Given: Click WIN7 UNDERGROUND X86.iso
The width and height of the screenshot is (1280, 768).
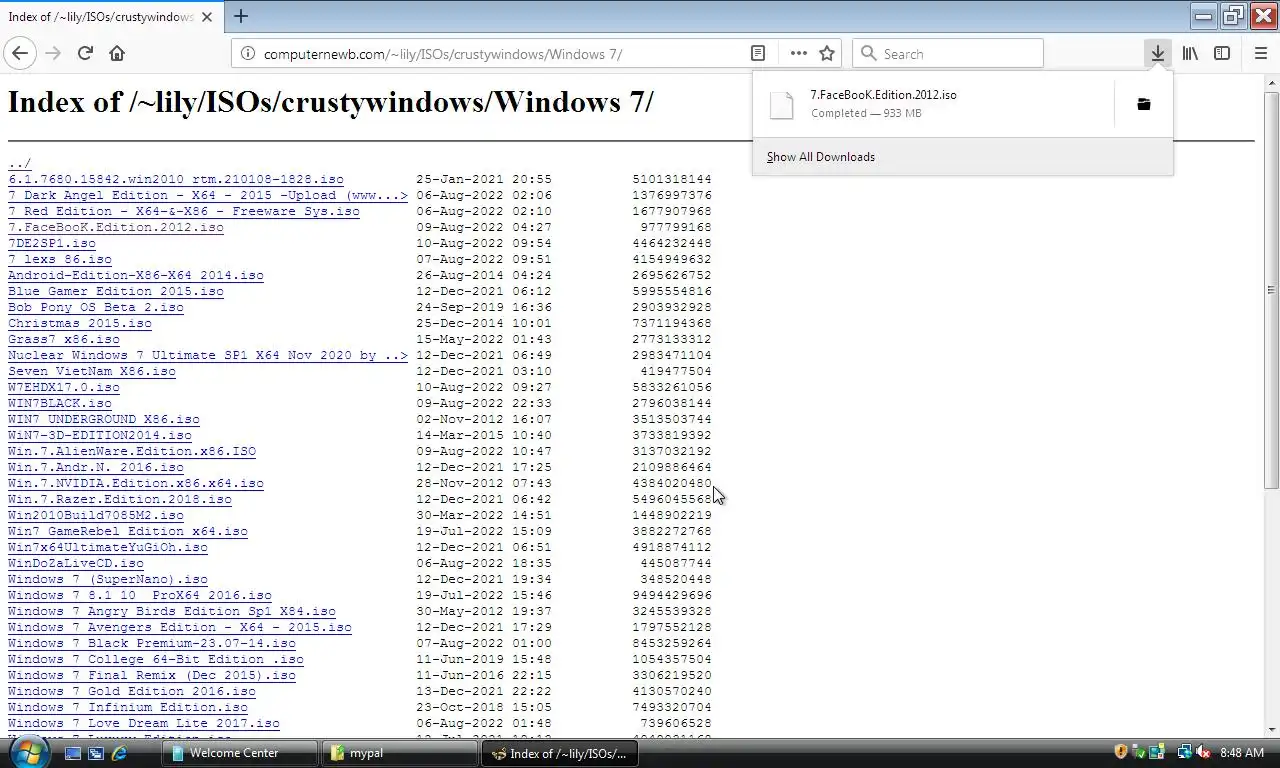Looking at the screenshot, I should (103, 419).
